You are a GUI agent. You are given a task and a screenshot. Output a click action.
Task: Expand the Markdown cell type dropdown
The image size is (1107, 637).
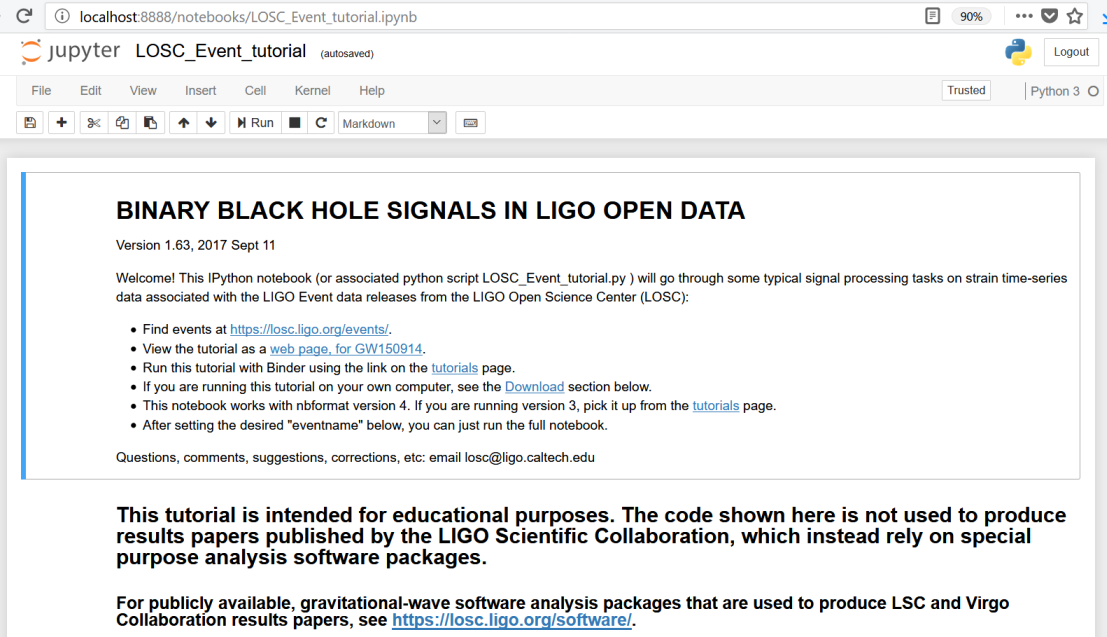[392, 123]
